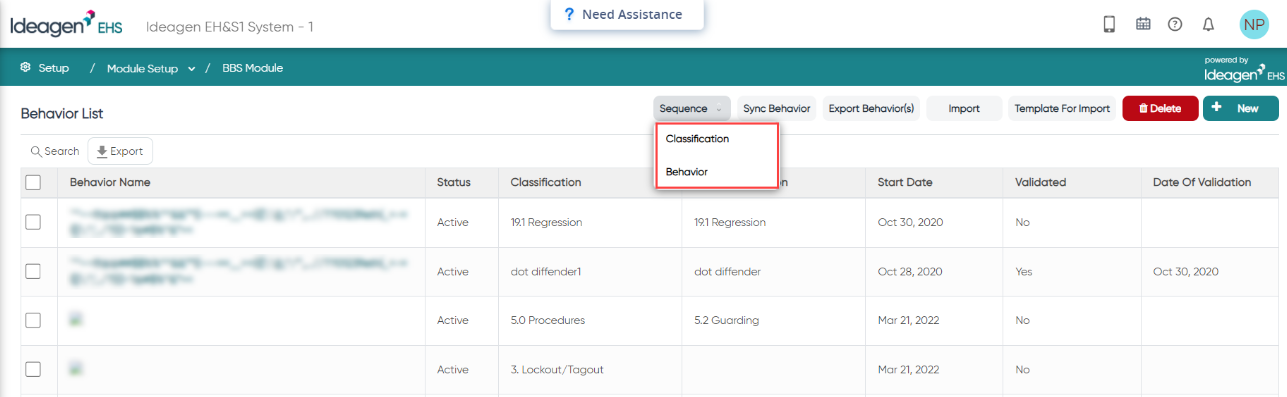
Task: Click the dot diffender1 classification cell
Action: [x=545, y=271]
